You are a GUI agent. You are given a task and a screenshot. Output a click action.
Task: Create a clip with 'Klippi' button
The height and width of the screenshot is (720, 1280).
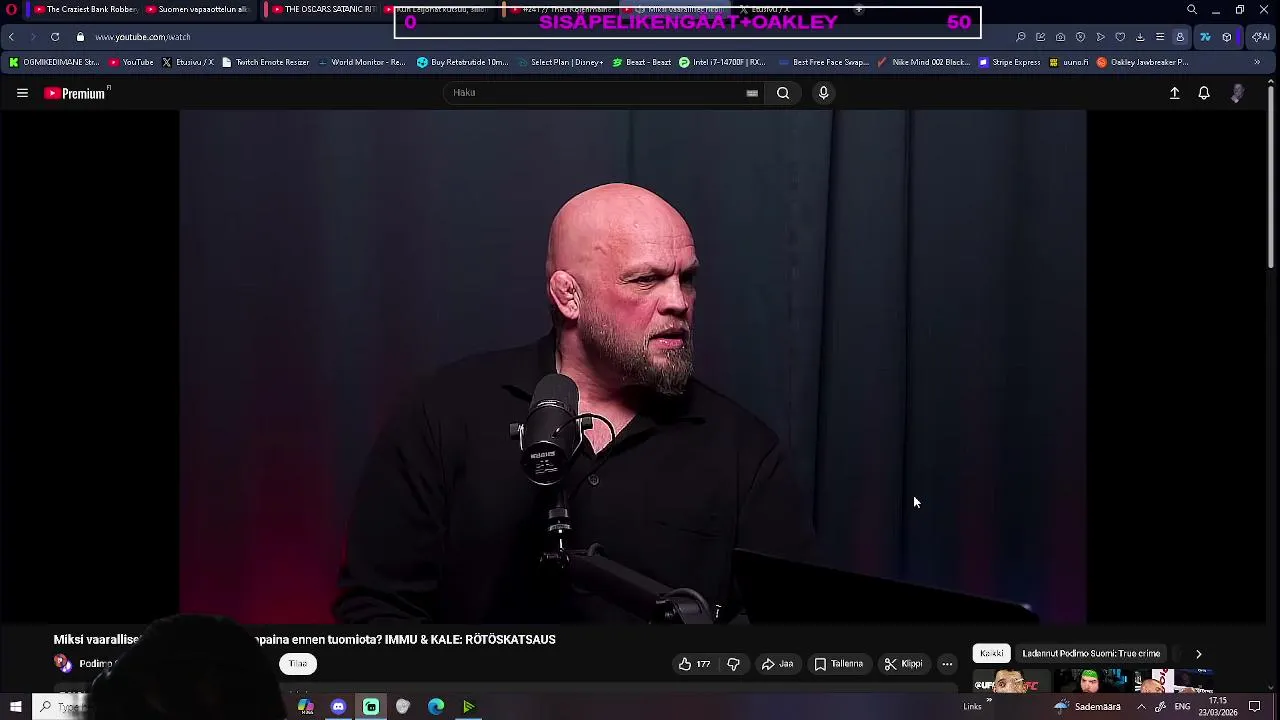(x=903, y=664)
